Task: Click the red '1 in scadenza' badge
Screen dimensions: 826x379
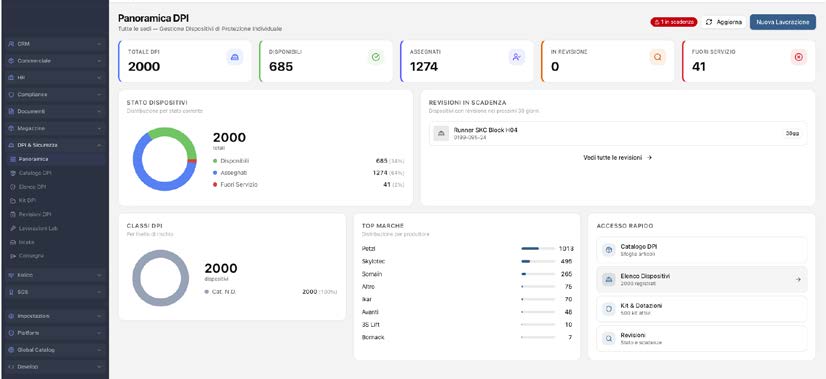Action: coord(674,22)
